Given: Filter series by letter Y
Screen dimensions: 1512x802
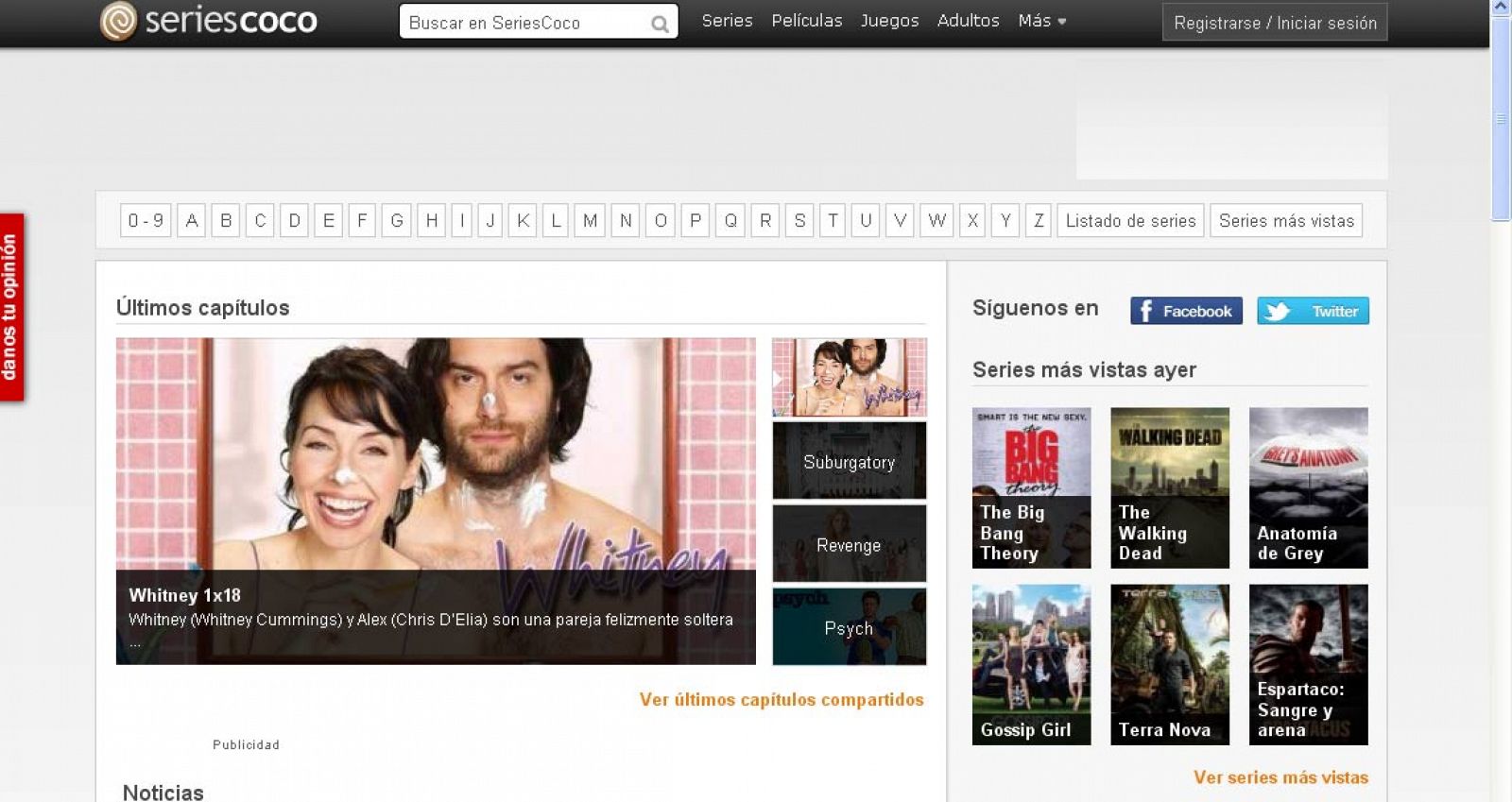Looking at the screenshot, I should [x=1005, y=221].
